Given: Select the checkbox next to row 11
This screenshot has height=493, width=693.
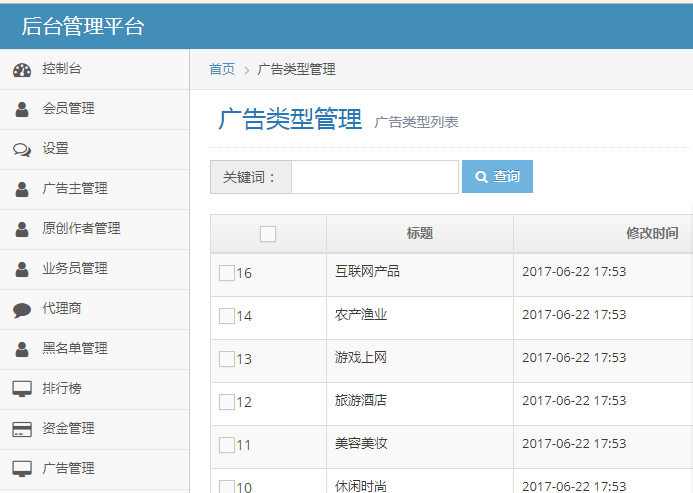Looking at the screenshot, I should [227, 445].
